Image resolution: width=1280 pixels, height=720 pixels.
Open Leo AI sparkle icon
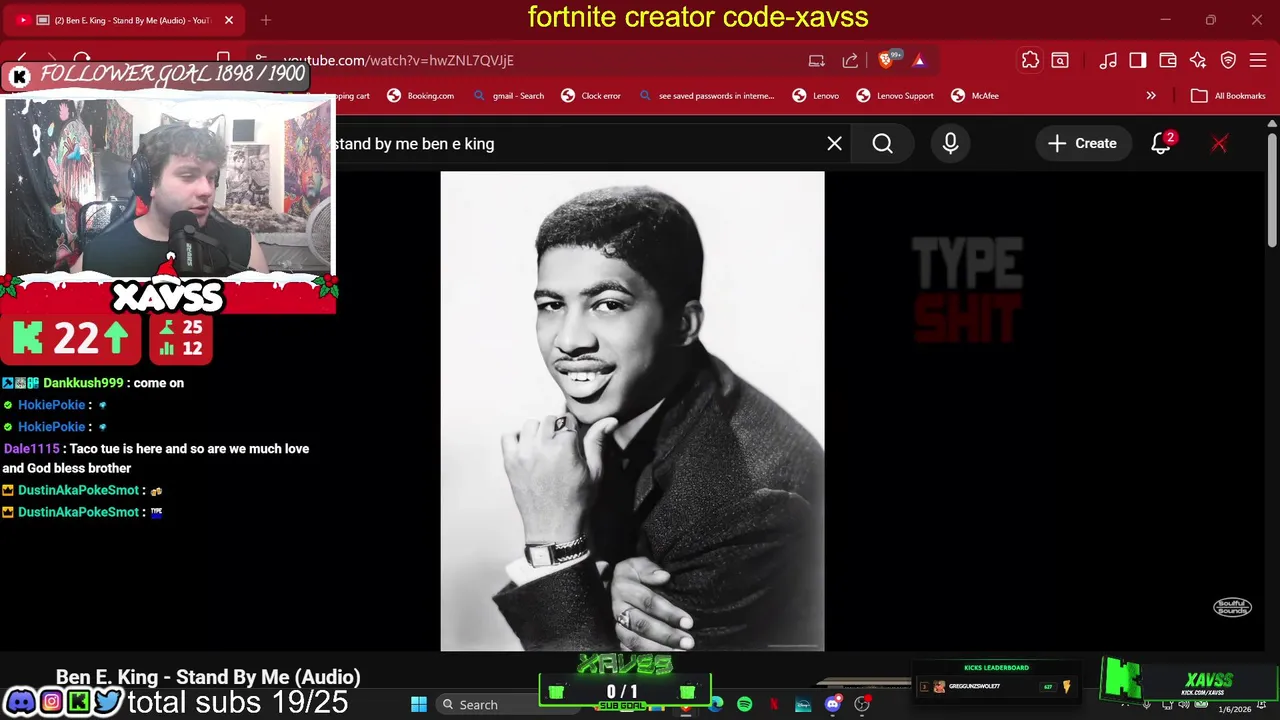(1198, 60)
